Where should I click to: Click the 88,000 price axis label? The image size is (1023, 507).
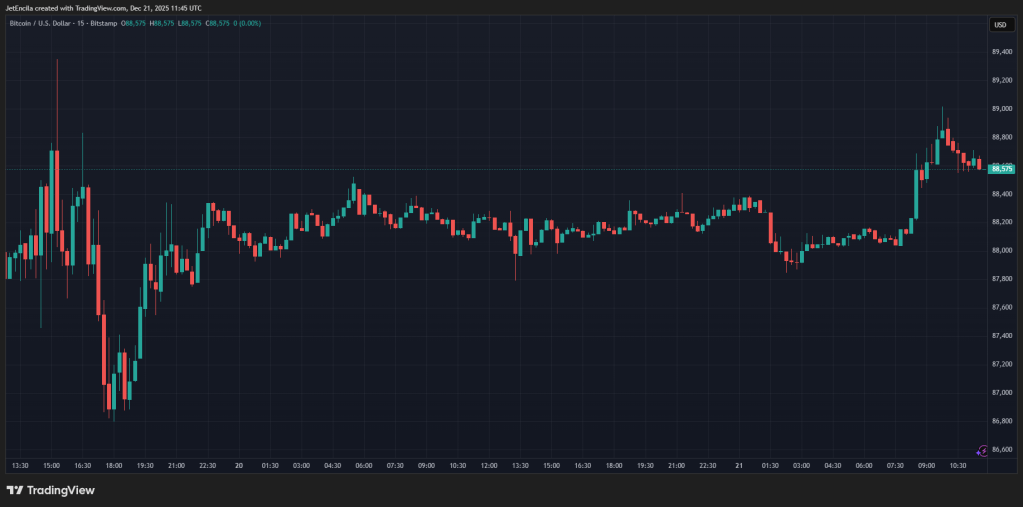pos(1001,251)
